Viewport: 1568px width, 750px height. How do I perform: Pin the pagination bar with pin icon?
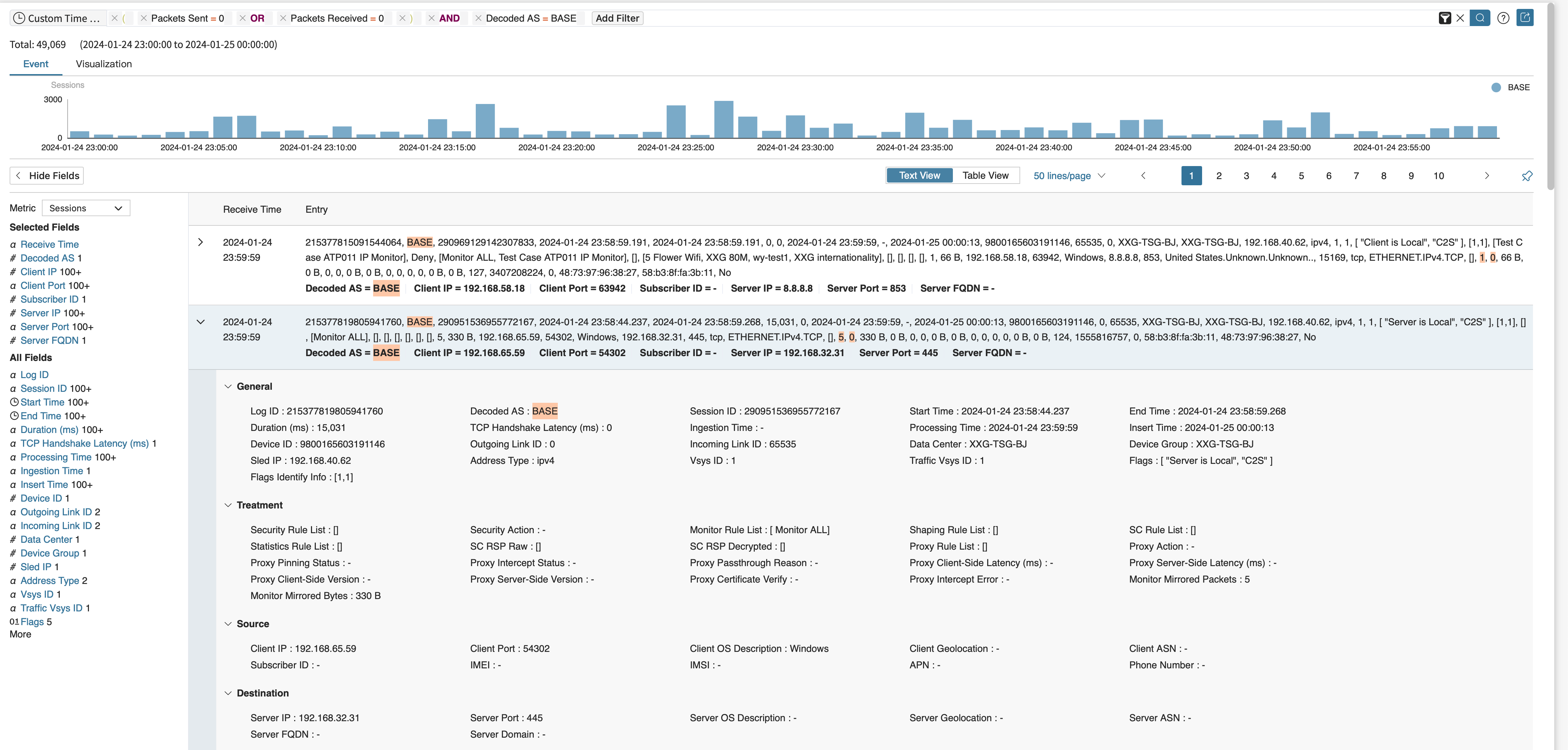click(x=1526, y=176)
